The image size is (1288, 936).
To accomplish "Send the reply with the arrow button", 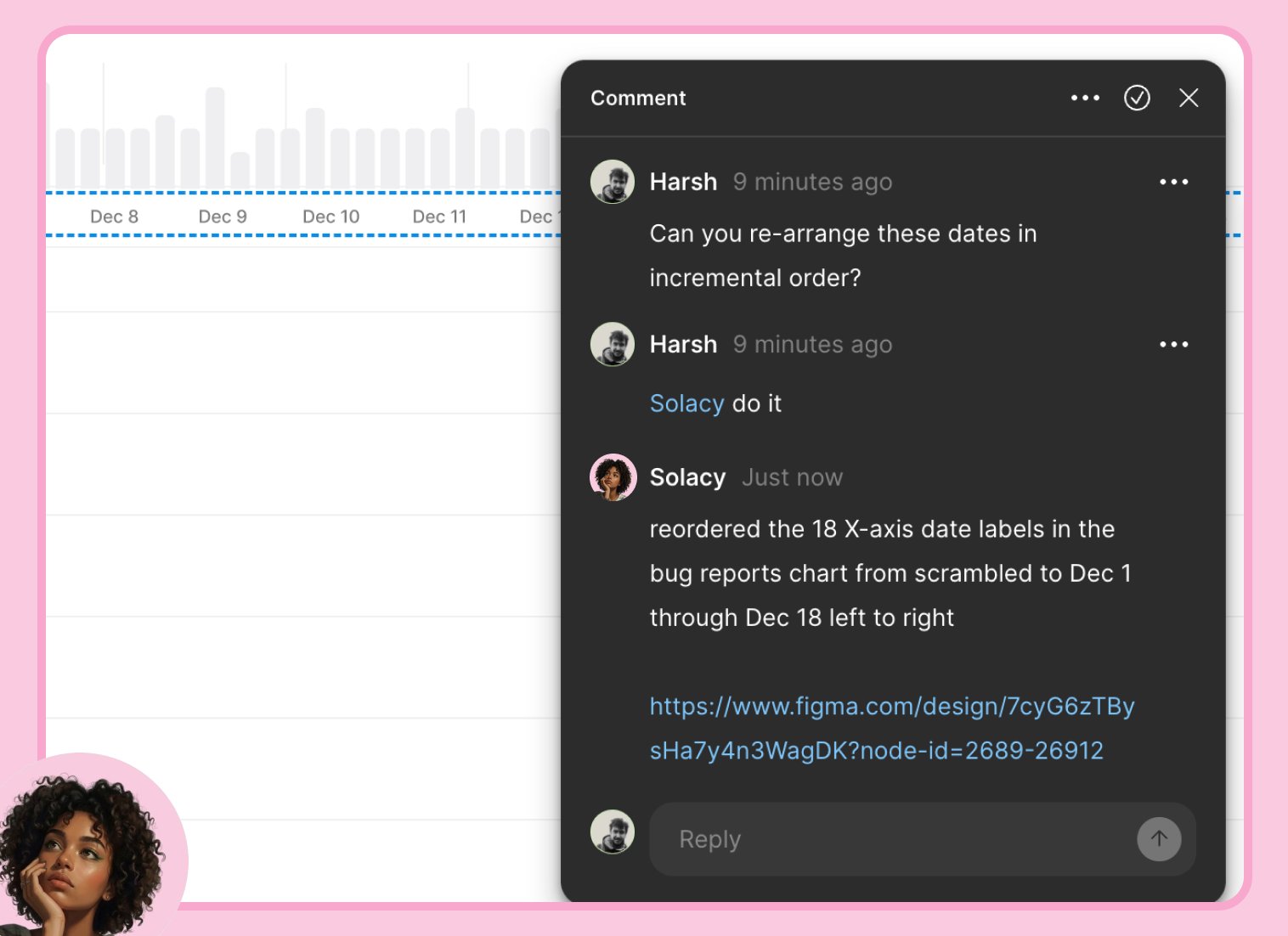I will 1158,839.
